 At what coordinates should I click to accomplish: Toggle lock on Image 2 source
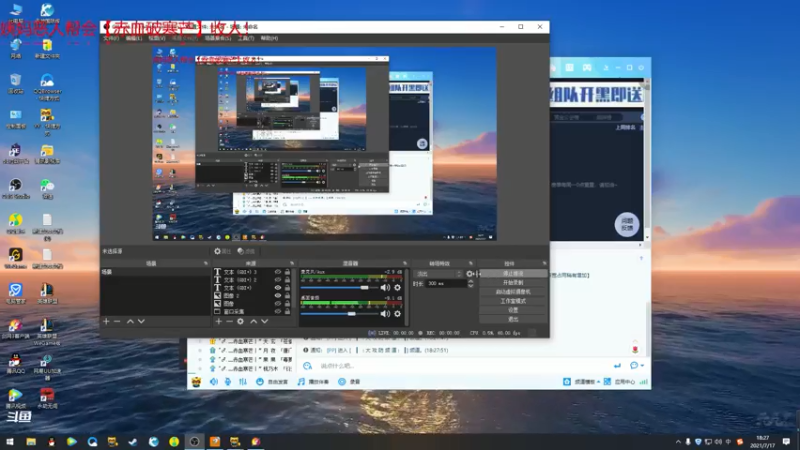coord(287,295)
